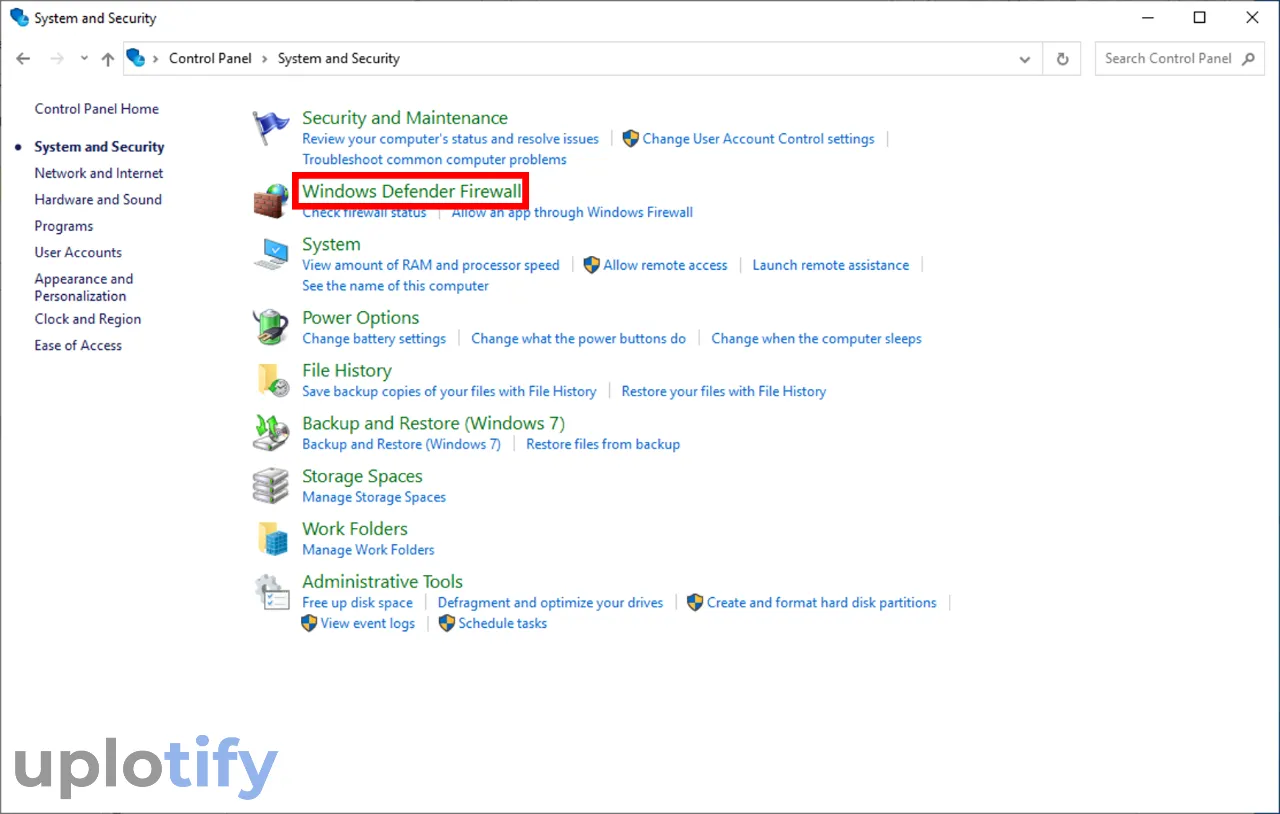Open Security and Maintenance heading link
Screen dimensions: 1280x814
pyautogui.click(x=405, y=118)
